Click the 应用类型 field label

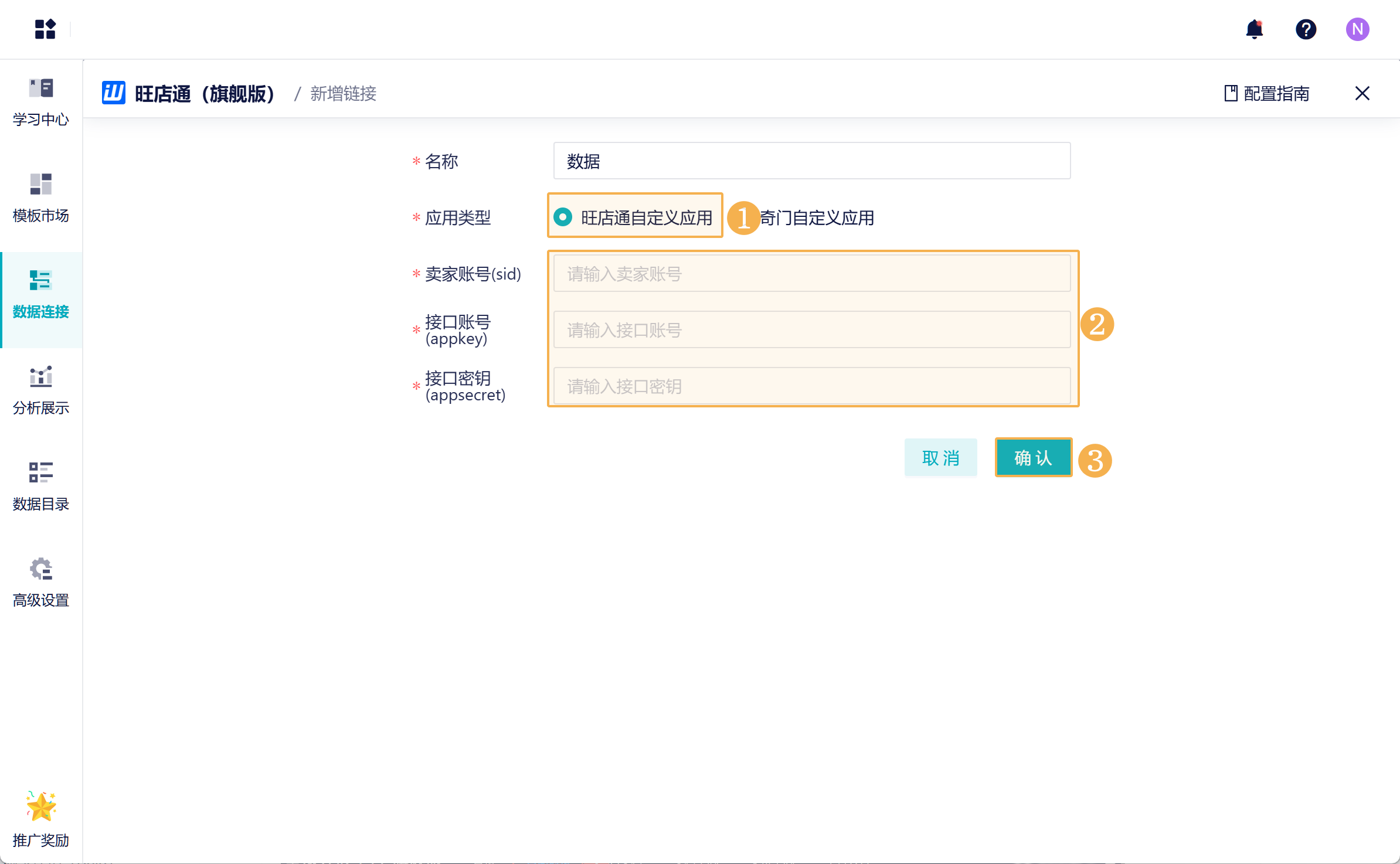click(458, 217)
